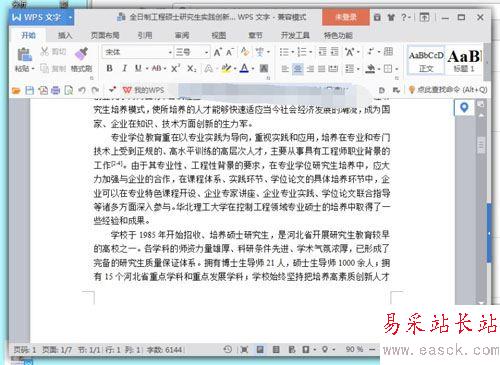The width and height of the screenshot is (500, 365).
Task: Open the 特色功能 ribbon tab
Action: [x=338, y=35]
